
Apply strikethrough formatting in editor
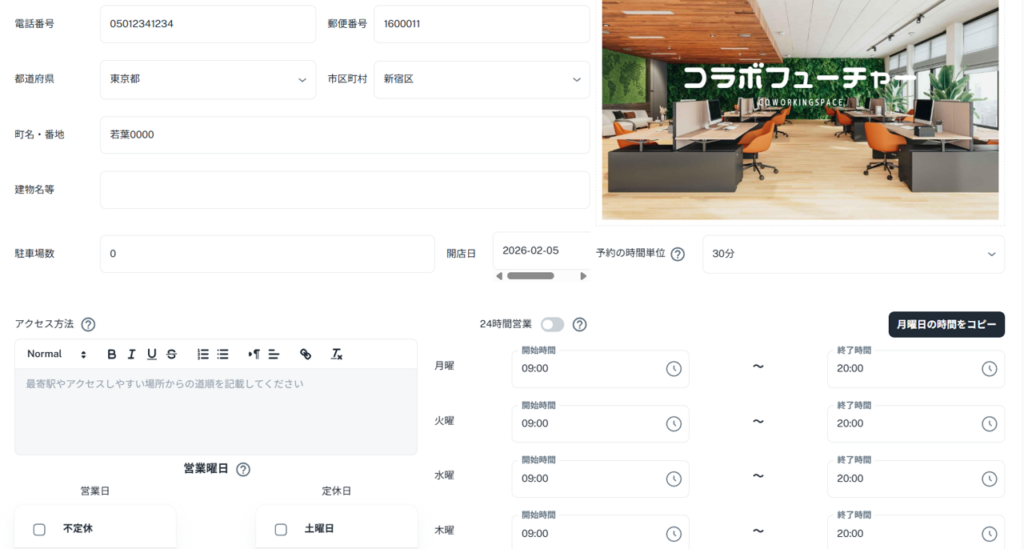[x=171, y=354]
